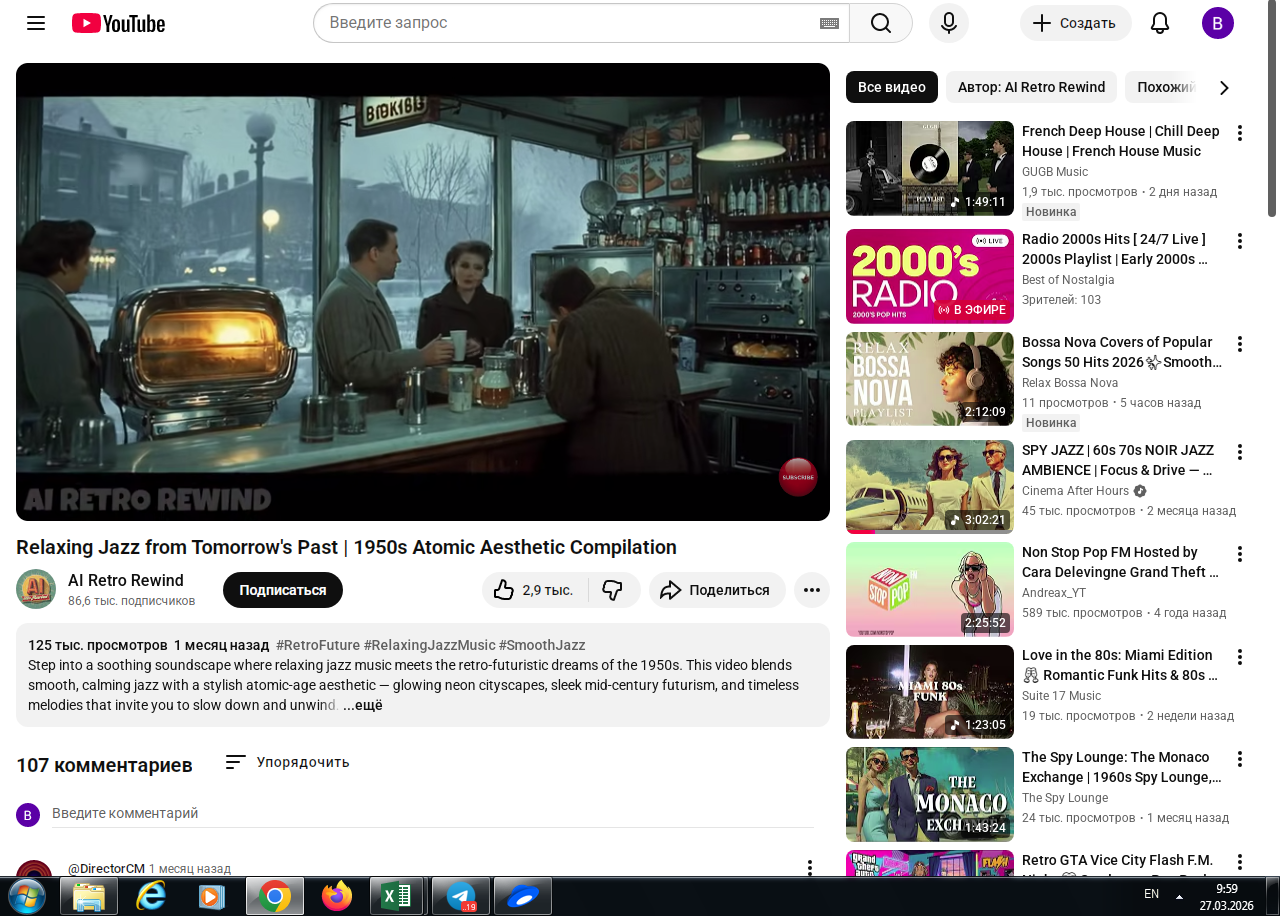This screenshot has height=916, width=1280.
Task: Click the SPY JAZZ video's red progress bar
Action: click(860, 532)
